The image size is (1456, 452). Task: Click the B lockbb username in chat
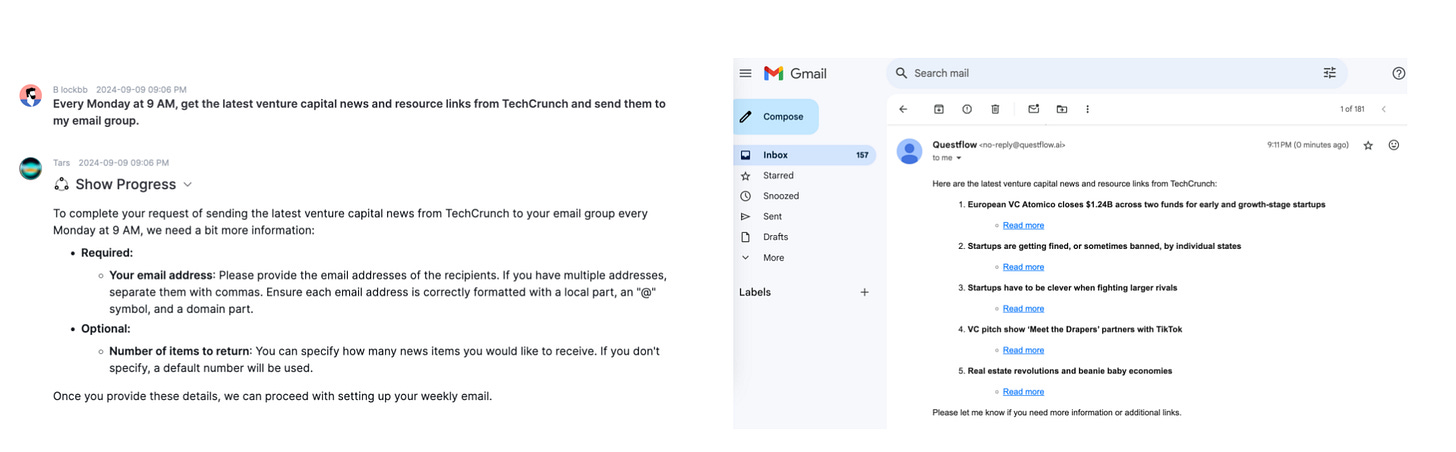click(x=70, y=90)
